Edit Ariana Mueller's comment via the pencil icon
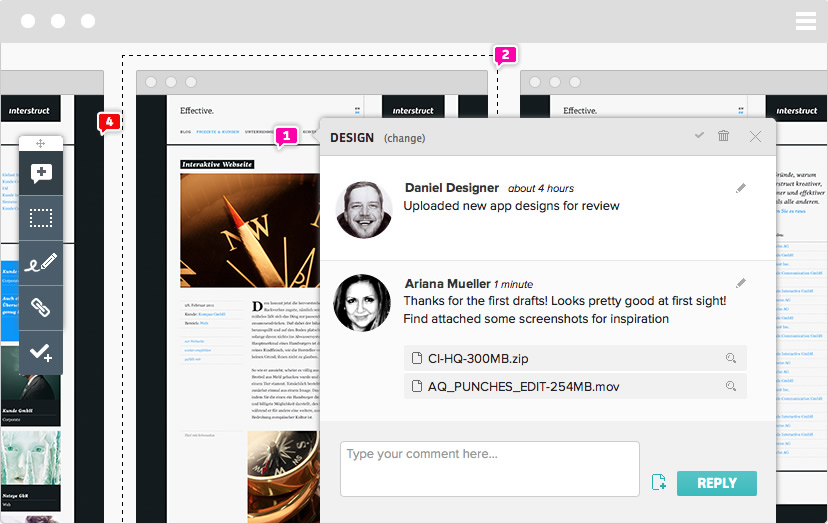Image resolution: width=828 pixels, height=524 pixels. coord(741,283)
